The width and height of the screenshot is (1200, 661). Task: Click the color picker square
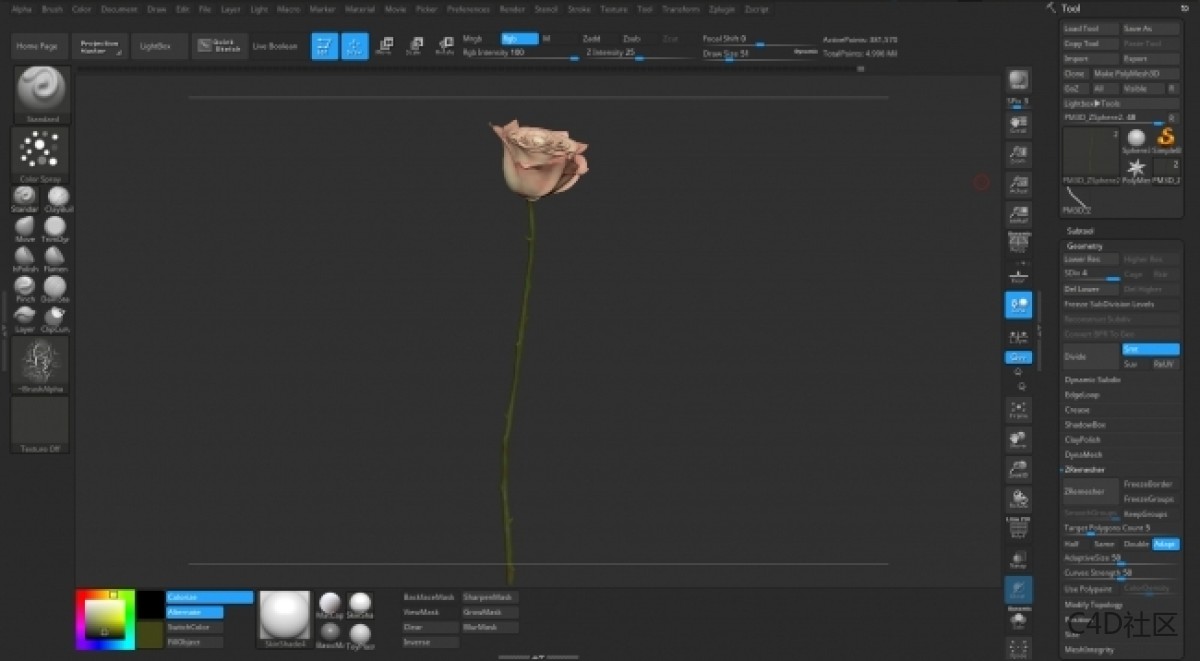(104, 619)
